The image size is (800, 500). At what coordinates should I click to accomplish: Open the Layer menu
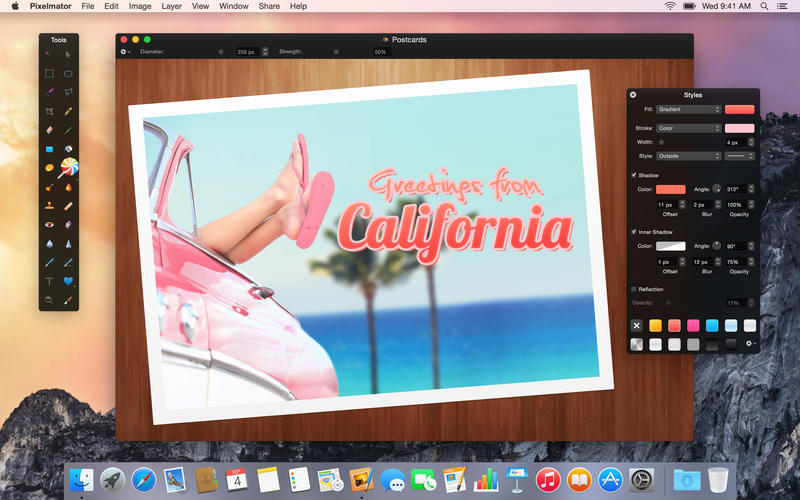point(172,6)
